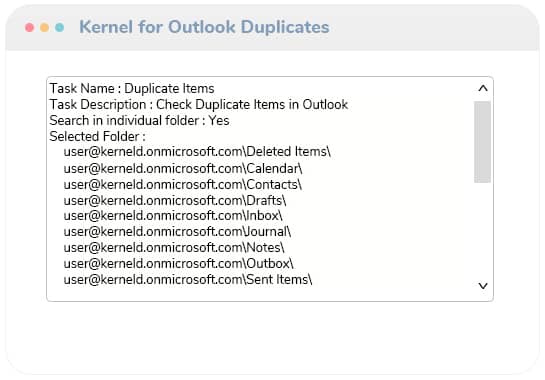
Task: Click the vertical scrollbar thumb
Action: click(482, 142)
